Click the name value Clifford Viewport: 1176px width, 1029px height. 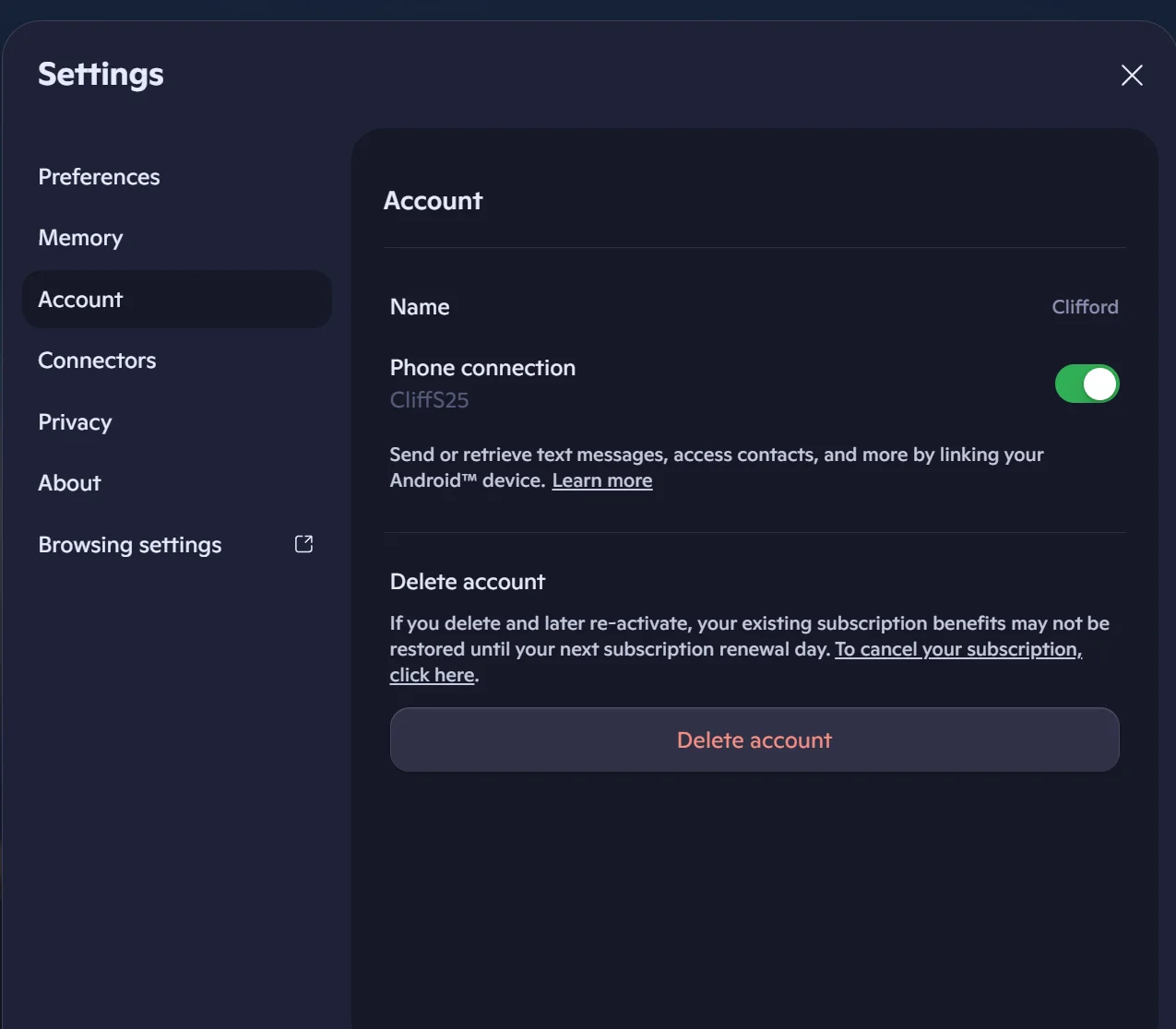pos(1085,307)
